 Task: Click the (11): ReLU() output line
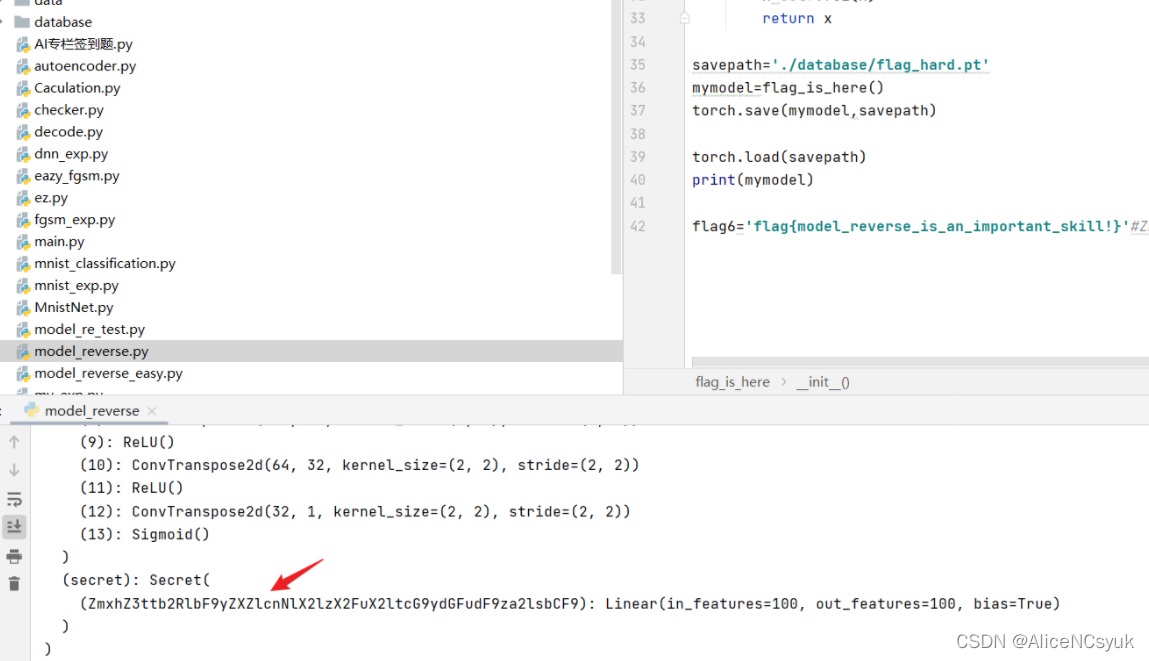point(131,488)
